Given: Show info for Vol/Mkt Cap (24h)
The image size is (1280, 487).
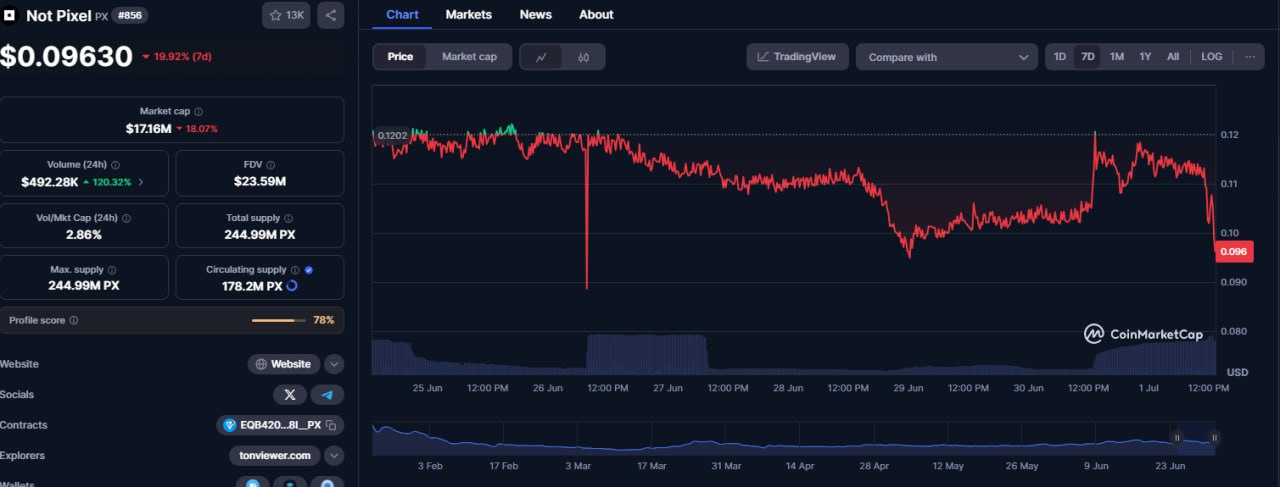Looking at the screenshot, I should 126,218.
